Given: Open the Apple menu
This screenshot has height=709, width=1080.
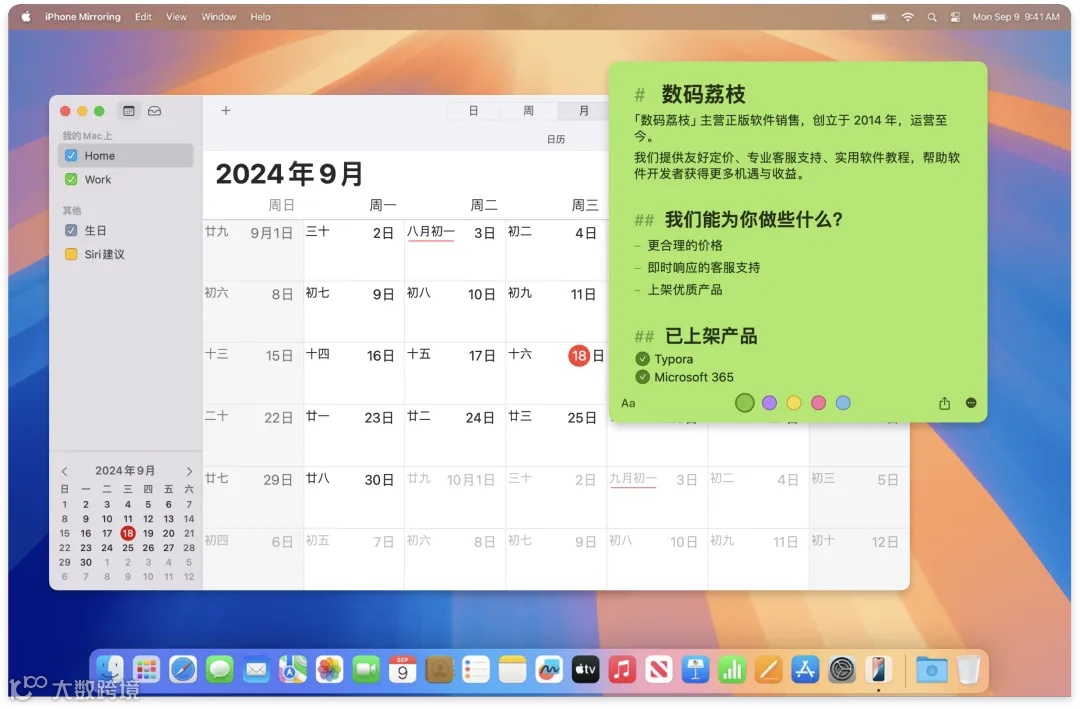Looking at the screenshot, I should click(25, 17).
